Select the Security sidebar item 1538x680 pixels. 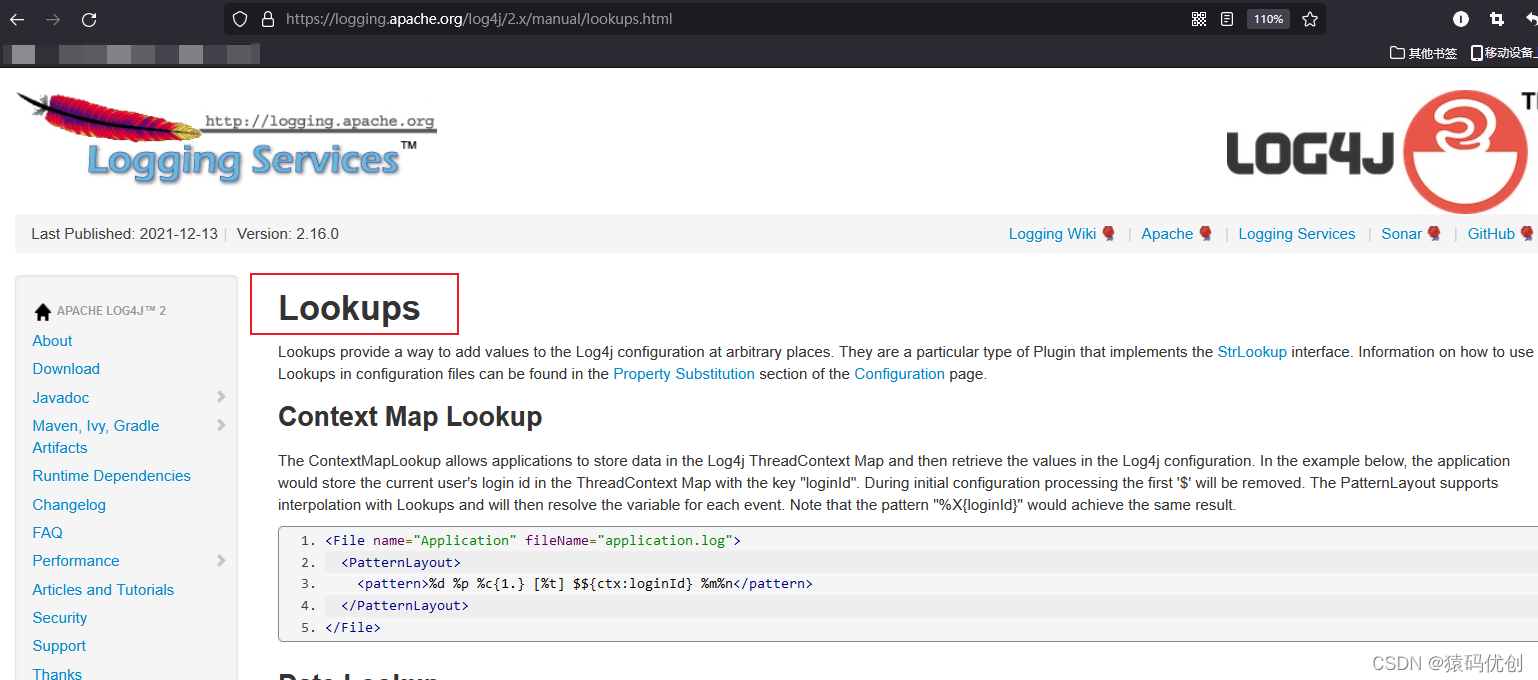click(x=60, y=618)
